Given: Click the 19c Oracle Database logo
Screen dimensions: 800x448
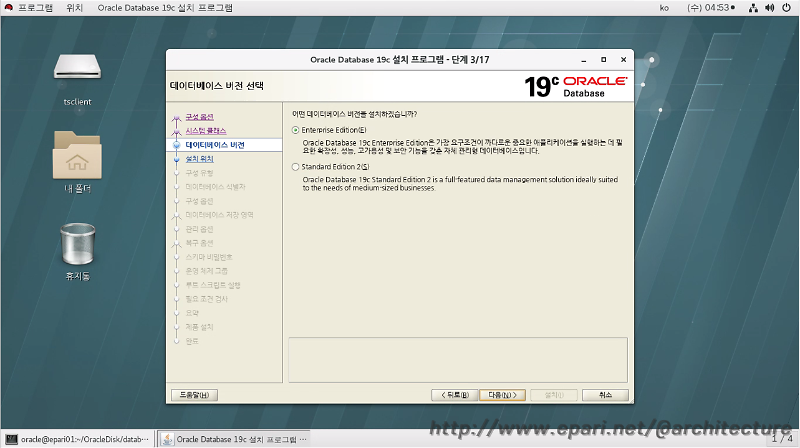Looking at the screenshot, I should tap(576, 86).
